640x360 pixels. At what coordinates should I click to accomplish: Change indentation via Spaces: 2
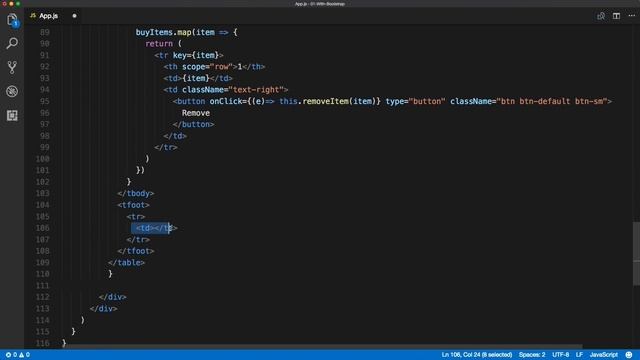(532, 355)
